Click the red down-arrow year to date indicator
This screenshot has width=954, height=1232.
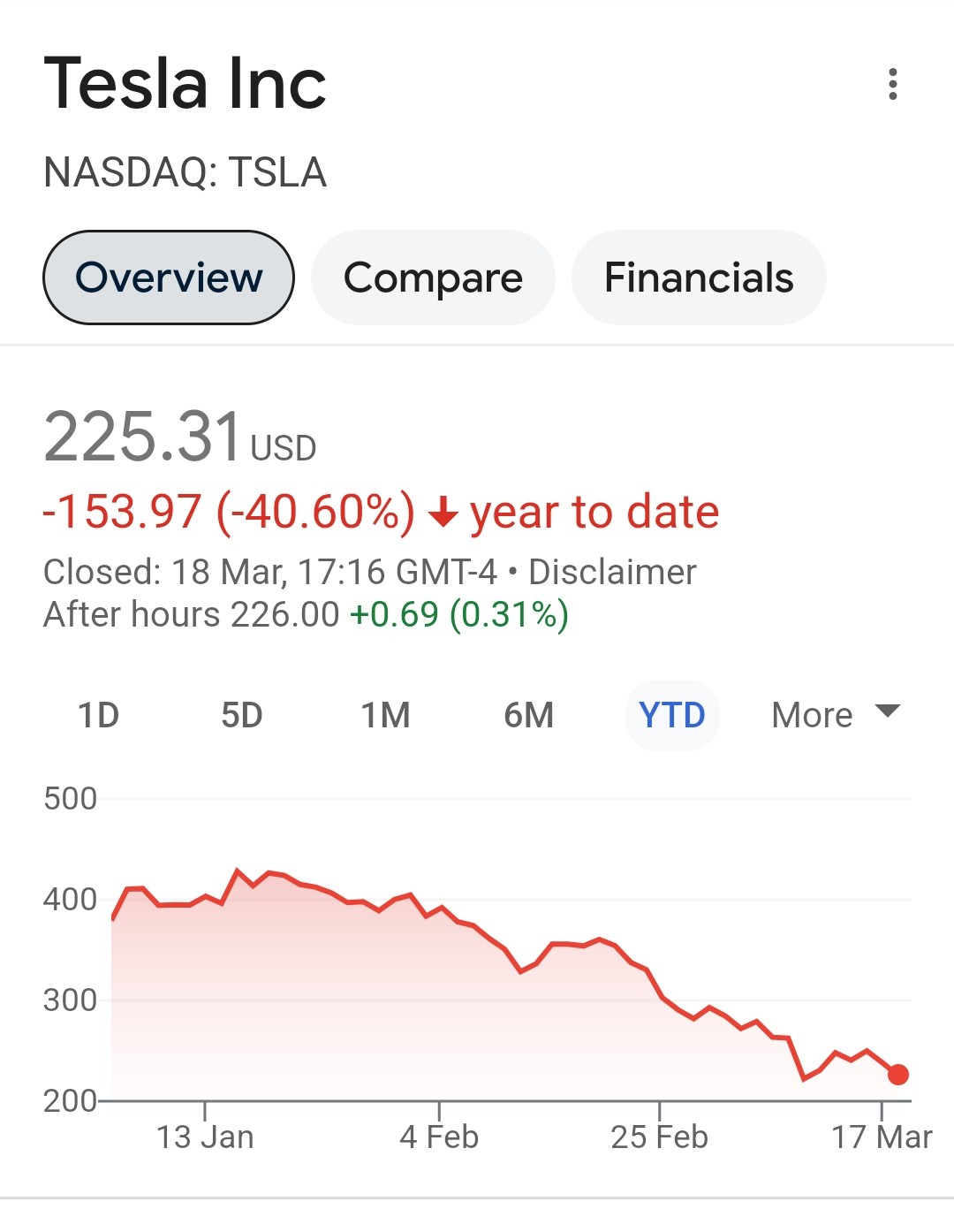443,513
